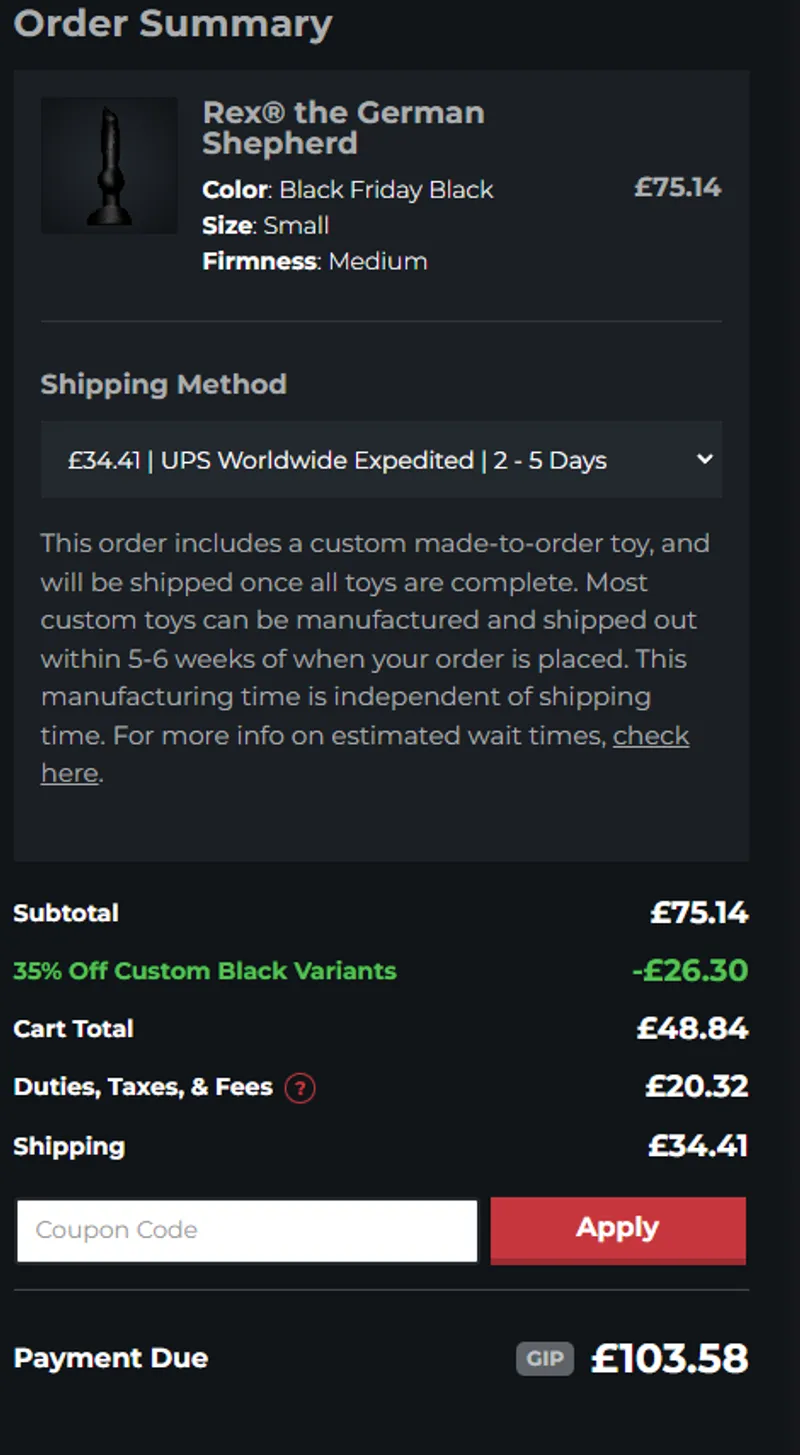Click the £48.84 Cart Total value

tap(692, 1029)
